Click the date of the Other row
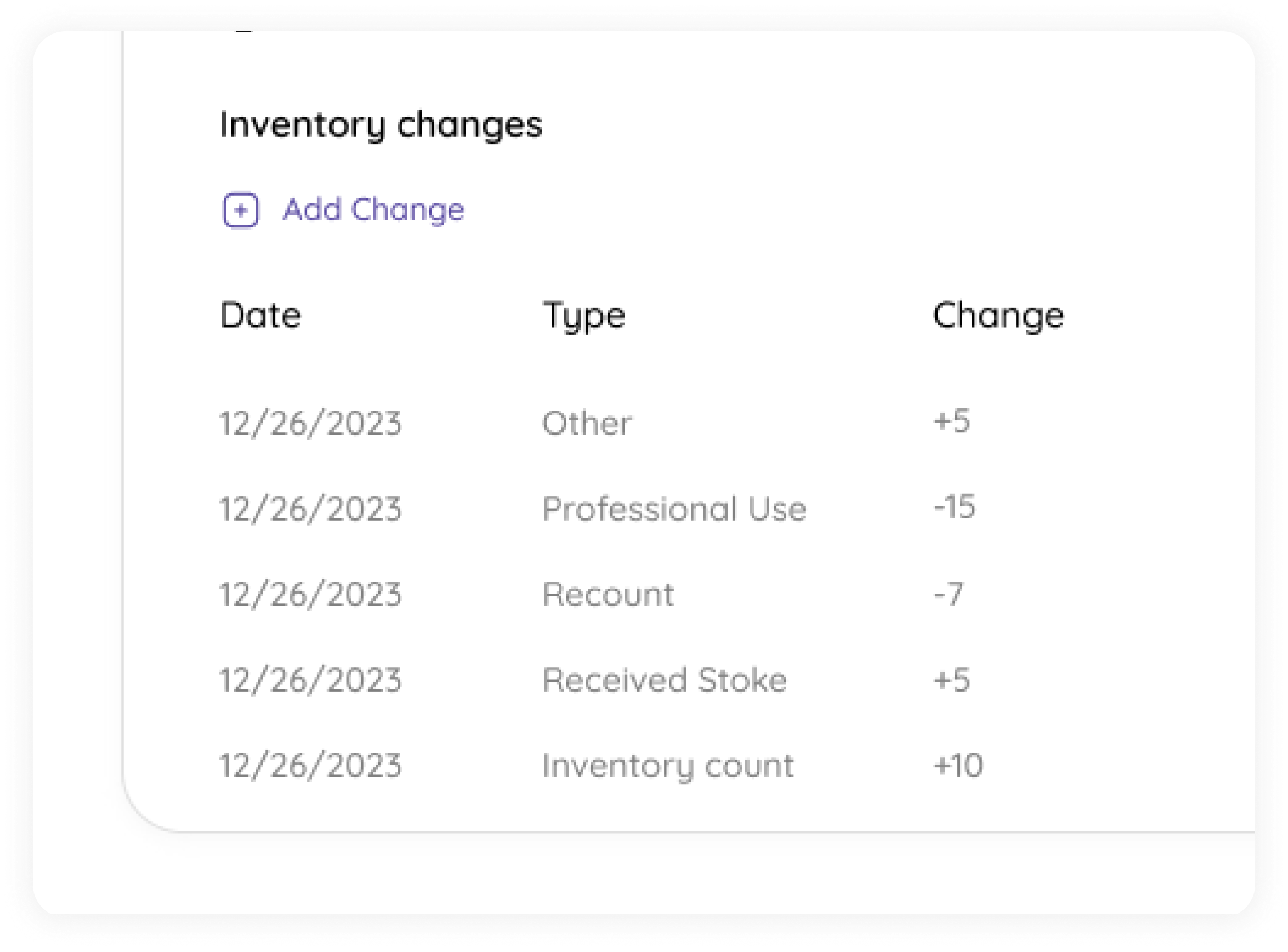The image size is (1288, 952). tap(311, 424)
